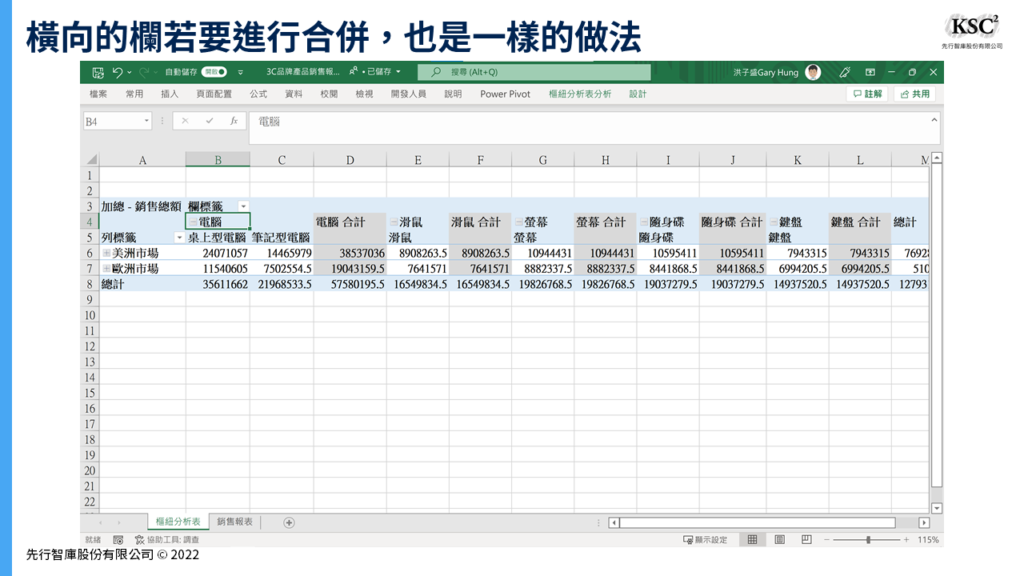
Task: Click 顯示設定 display settings button
Action: [x=705, y=539]
